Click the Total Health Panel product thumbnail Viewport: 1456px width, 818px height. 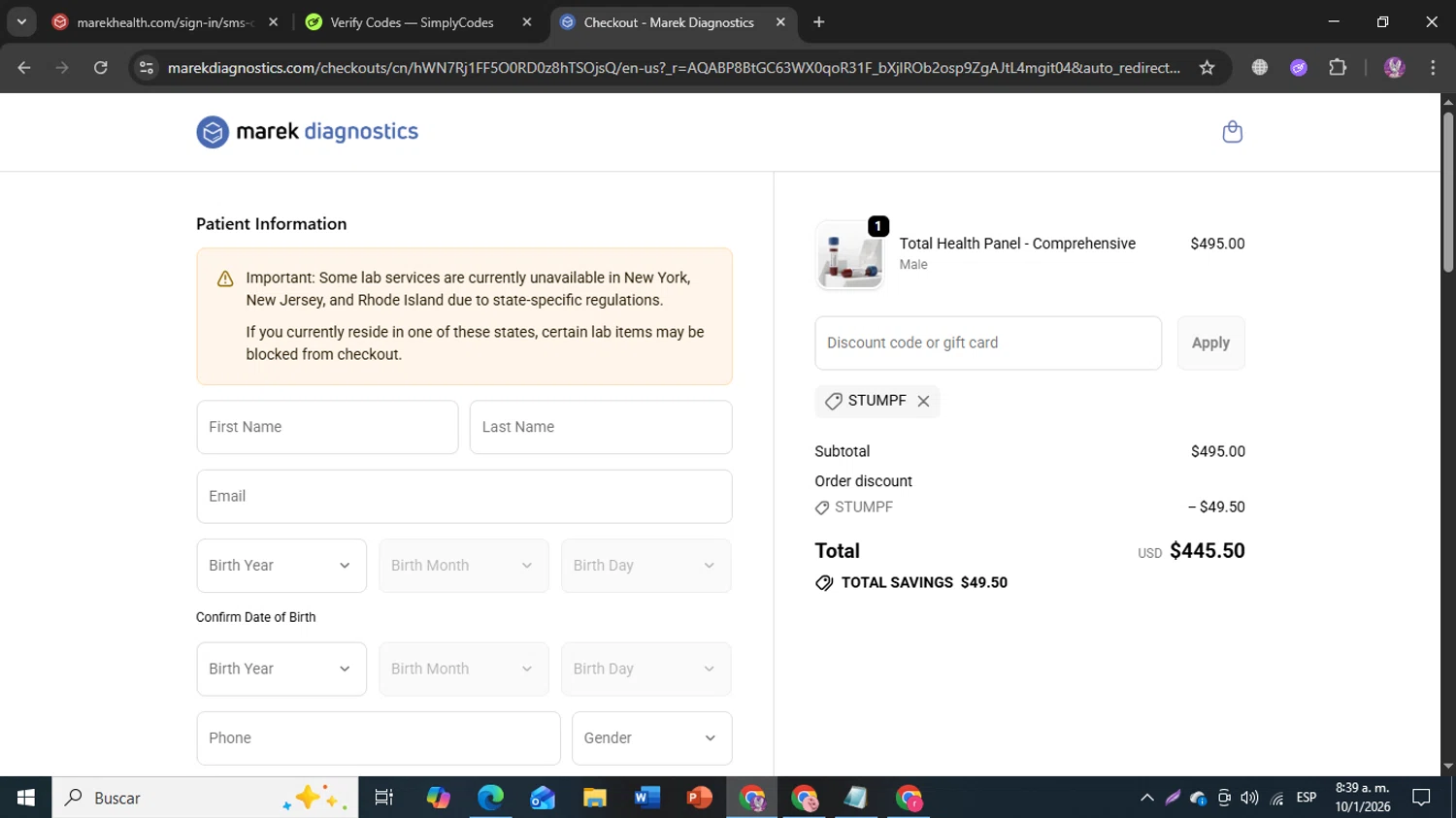[849, 255]
